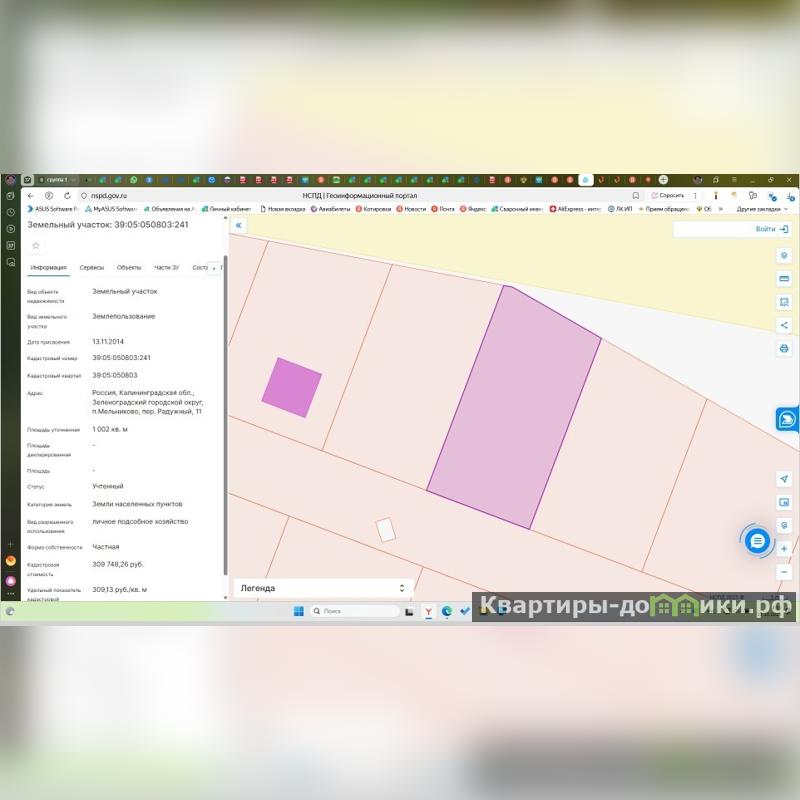Click the my location arrow icon
This screenshot has width=800, height=800.
(784, 479)
